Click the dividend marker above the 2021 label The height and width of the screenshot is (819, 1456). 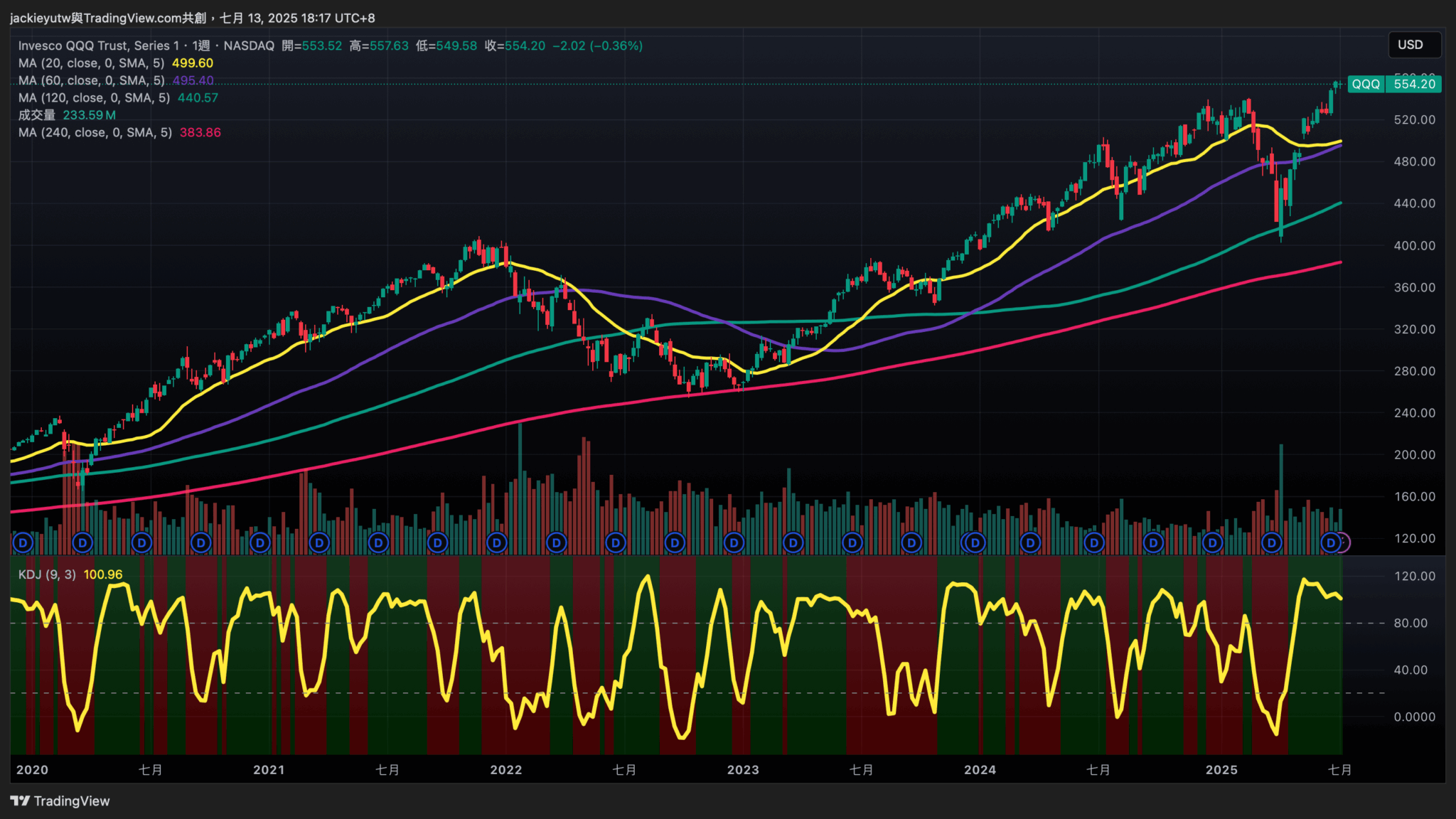260,543
